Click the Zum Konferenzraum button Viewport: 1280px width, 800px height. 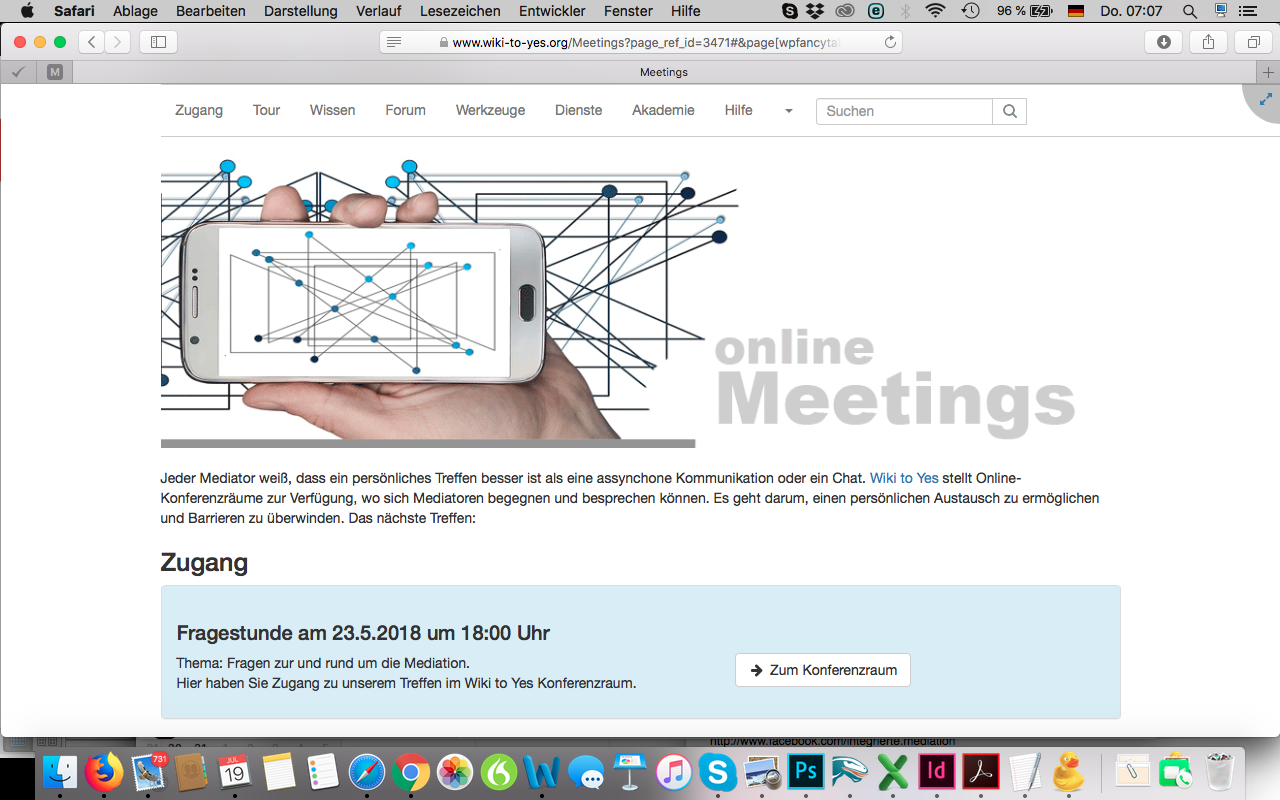pyautogui.click(x=822, y=670)
